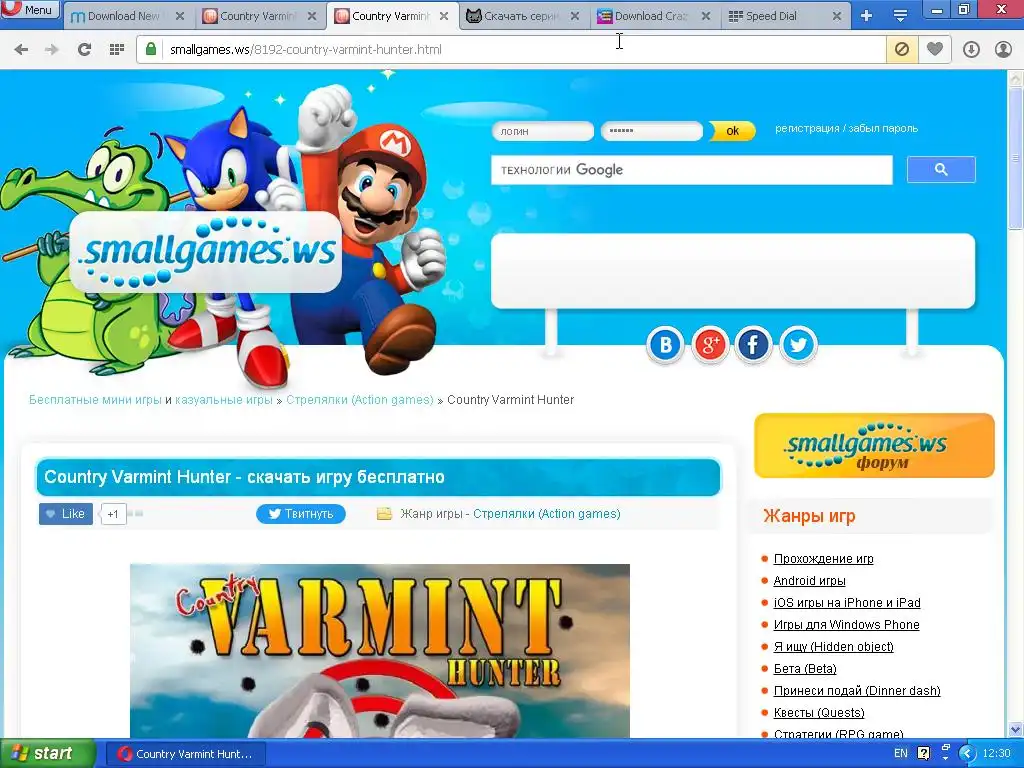Close the Download Craz tab
Screen dimensions: 1024x768
(x=705, y=16)
